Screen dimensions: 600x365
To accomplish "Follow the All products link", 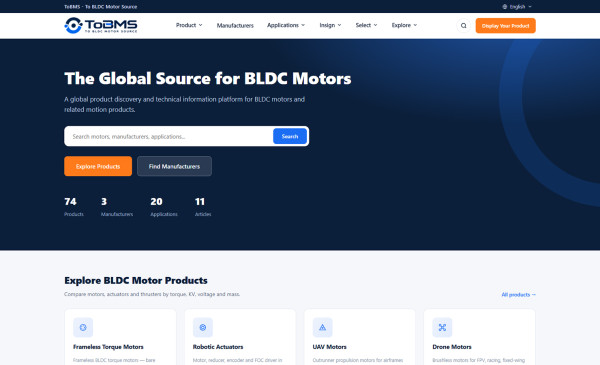I will pos(518,295).
